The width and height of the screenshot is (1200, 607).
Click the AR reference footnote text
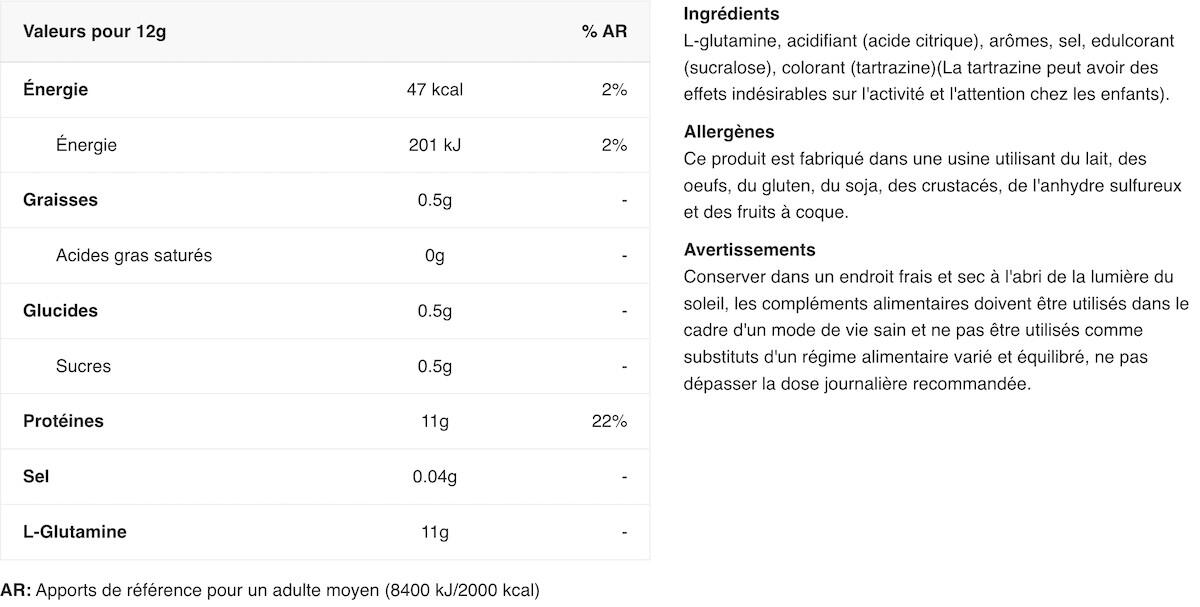pos(270,590)
